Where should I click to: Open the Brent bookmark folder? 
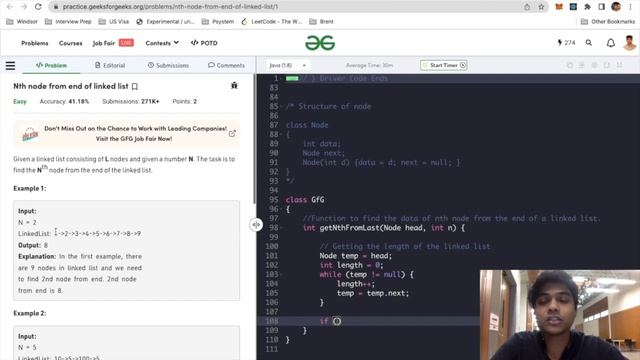coord(322,22)
